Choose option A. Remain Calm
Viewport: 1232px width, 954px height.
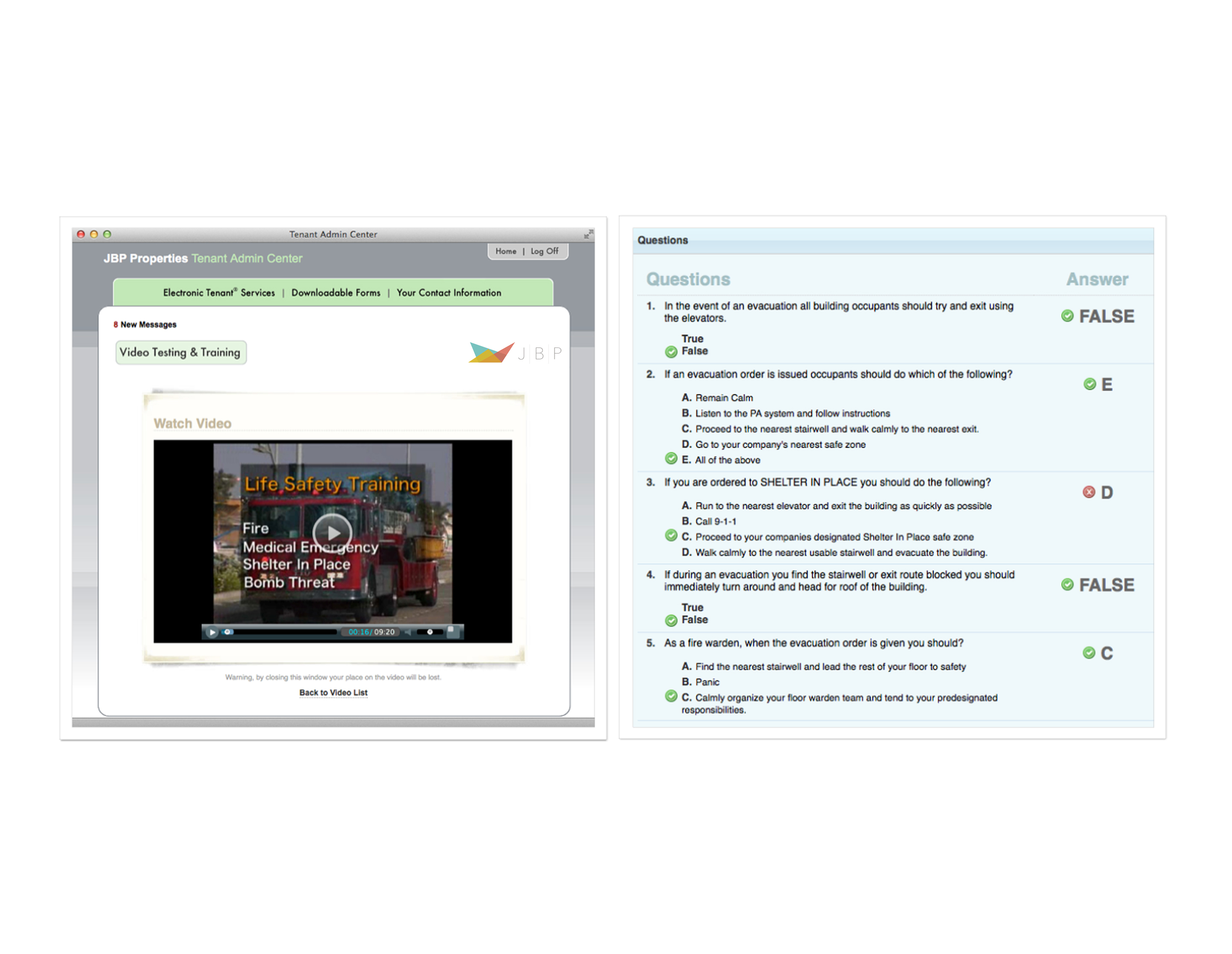717,398
